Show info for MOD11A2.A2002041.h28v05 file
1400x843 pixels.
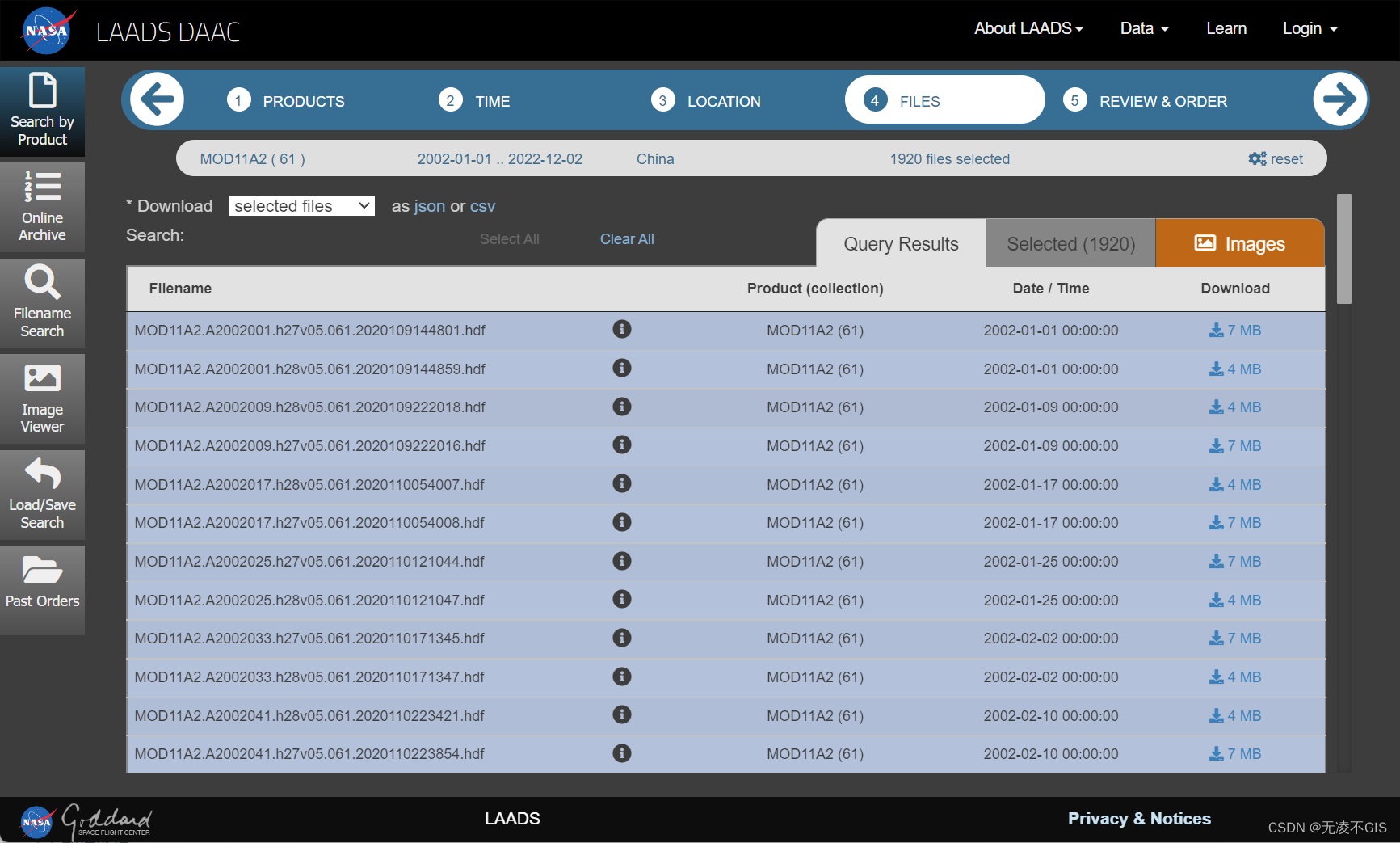tap(621, 714)
